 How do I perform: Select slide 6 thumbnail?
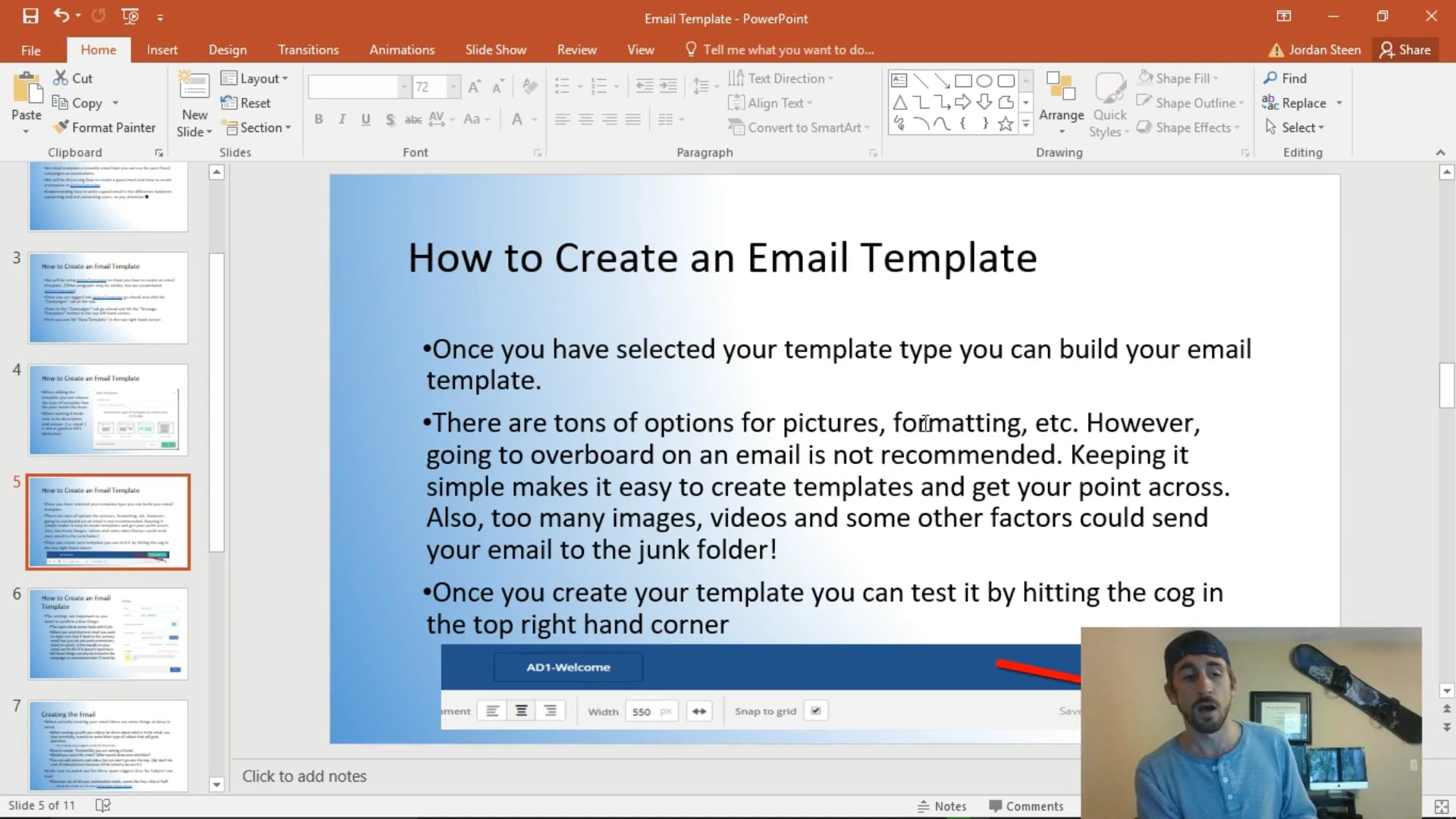tap(108, 634)
